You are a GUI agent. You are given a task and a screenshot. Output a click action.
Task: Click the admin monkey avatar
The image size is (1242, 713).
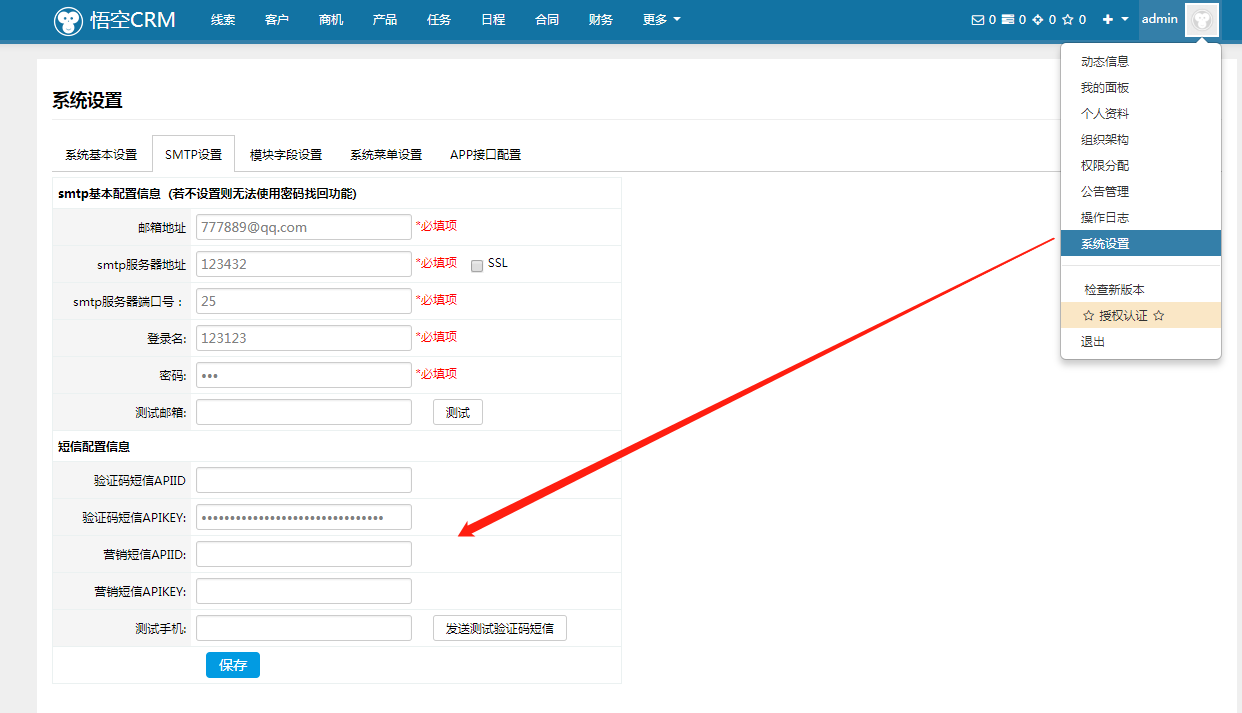(x=1201, y=20)
